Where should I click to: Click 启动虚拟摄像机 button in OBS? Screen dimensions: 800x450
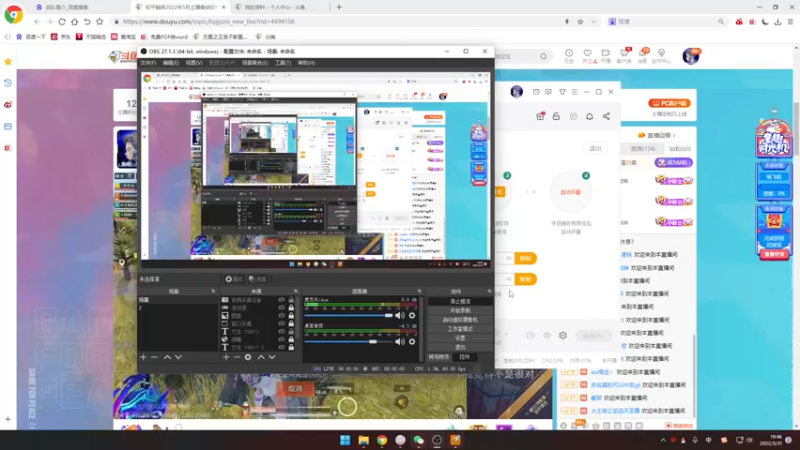click(x=460, y=320)
